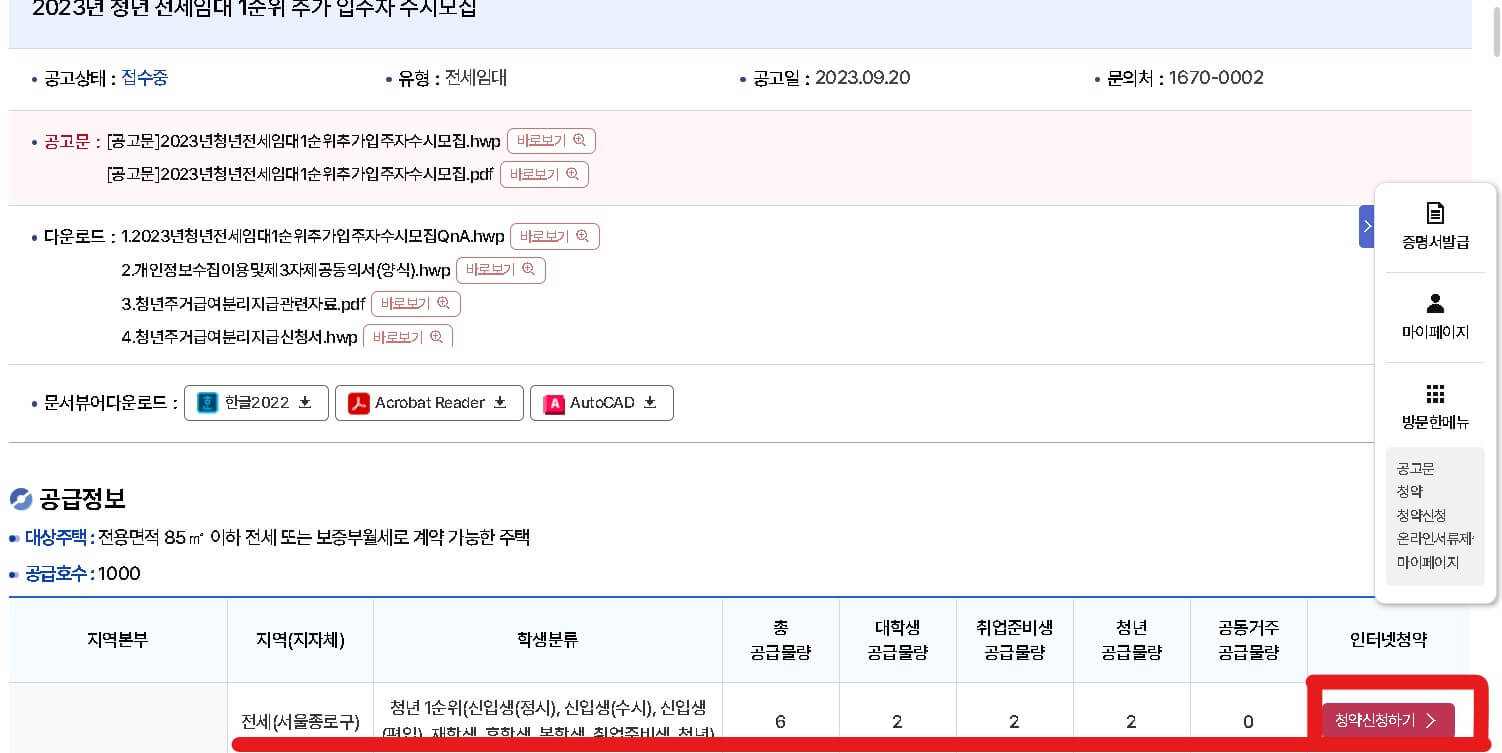Image resolution: width=1502 pixels, height=753 pixels.
Task: Click the 접수중 status text
Action: (145, 78)
